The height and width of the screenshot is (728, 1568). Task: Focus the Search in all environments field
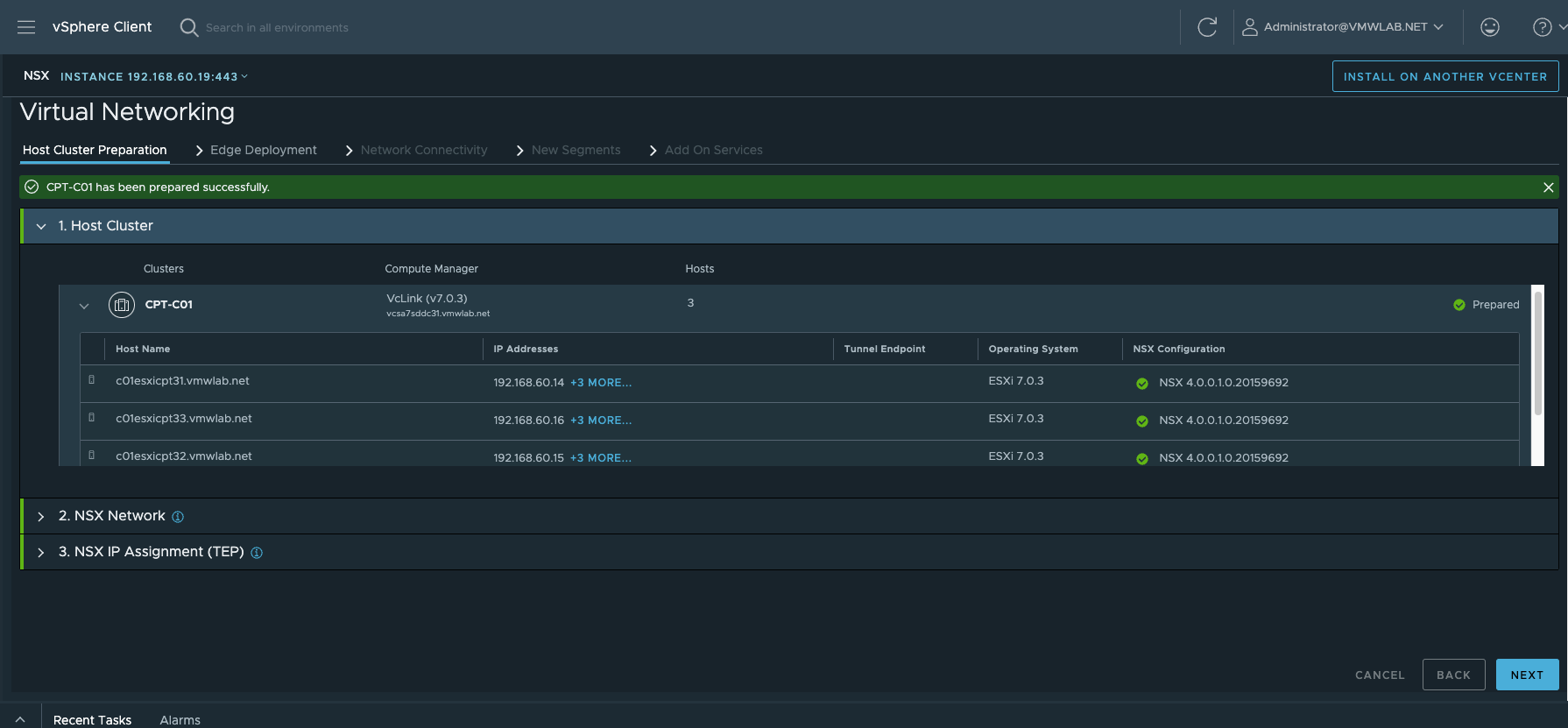click(277, 28)
